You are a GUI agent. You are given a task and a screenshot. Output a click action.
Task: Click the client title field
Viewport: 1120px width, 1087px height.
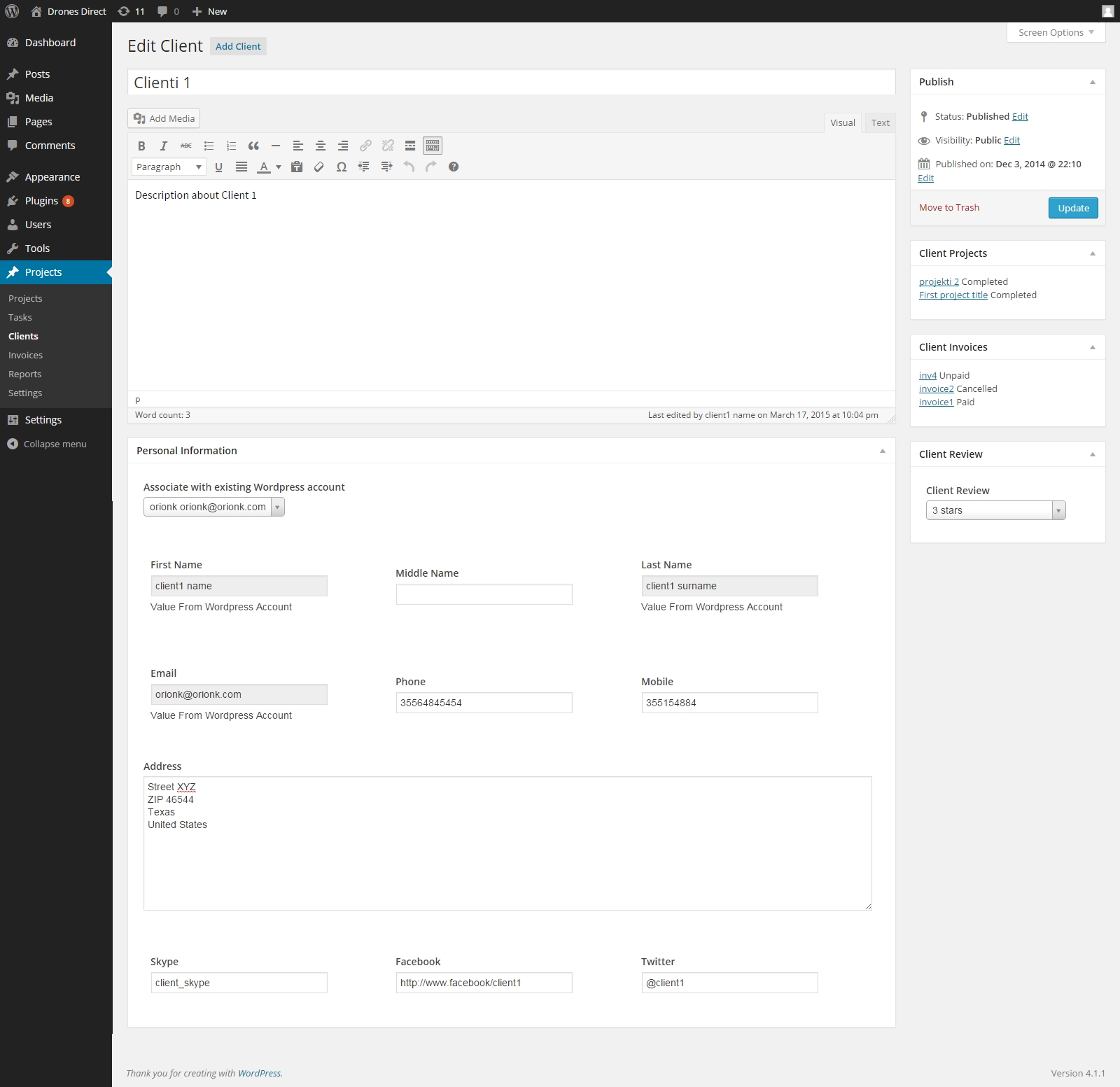512,83
